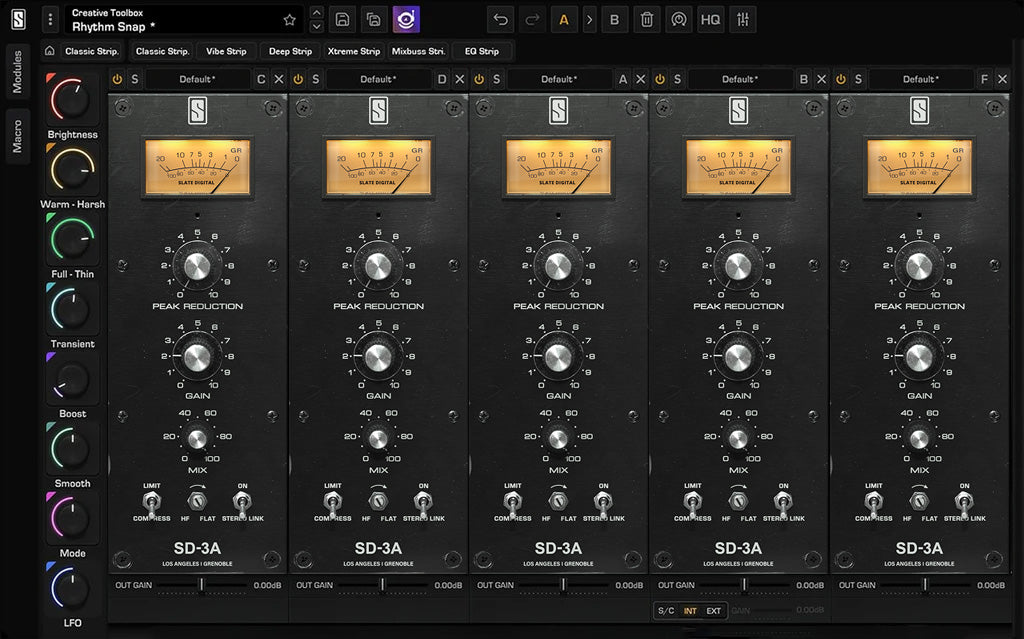Image resolution: width=1024 pixels, height=639 pixels.
Task: Remove module in slot D with X
Action: coord(460,79)
